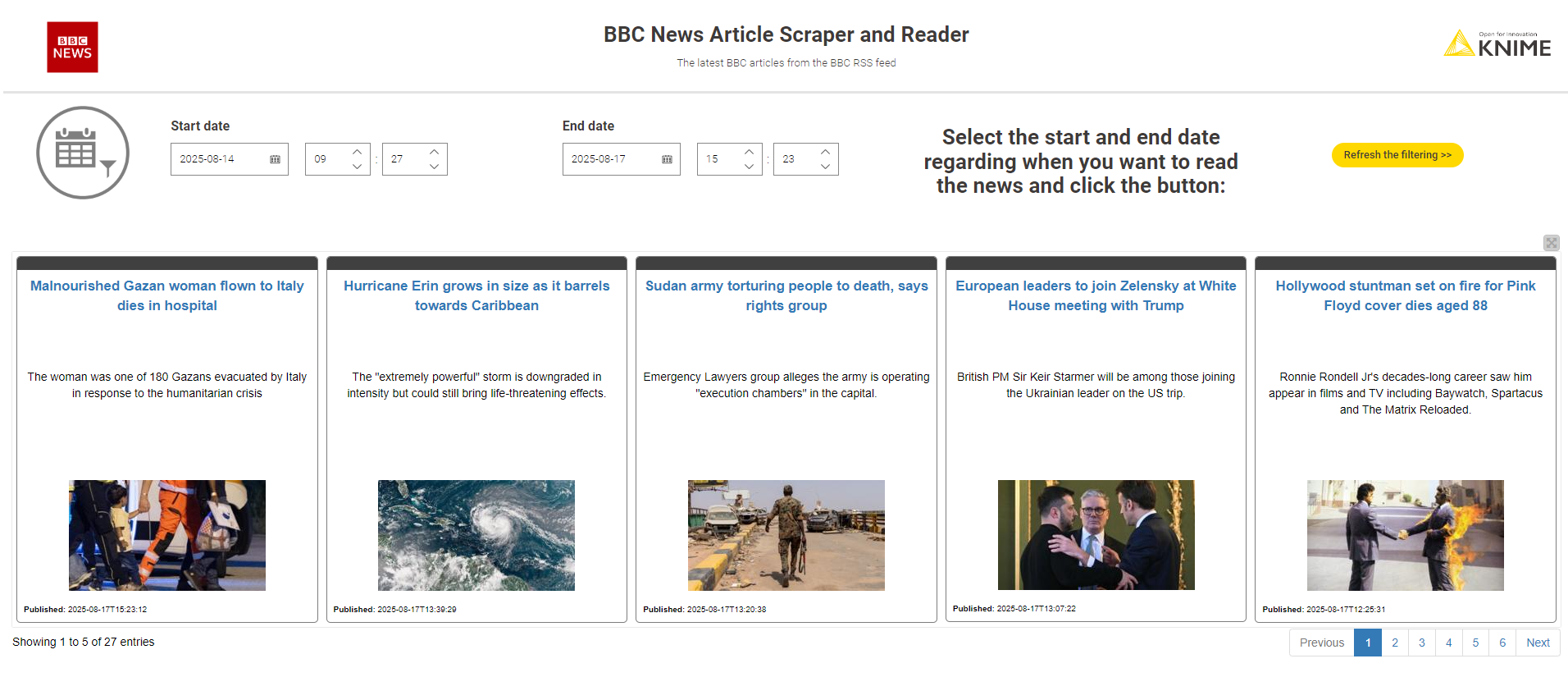Jump to page 6 of results
Image resolution: width=1568 pixels, height=677 pixels.
1502,643
